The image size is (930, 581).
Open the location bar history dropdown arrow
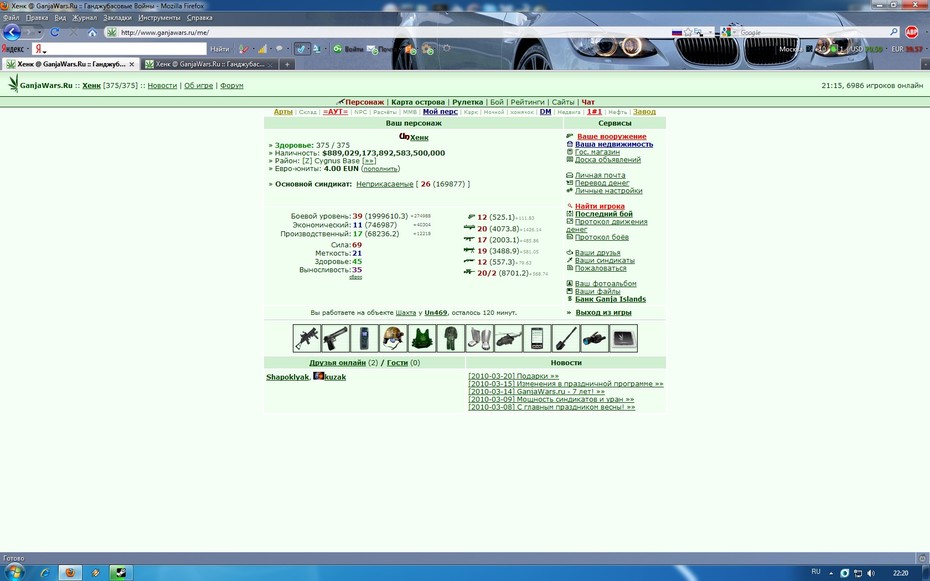pos(710,32)
